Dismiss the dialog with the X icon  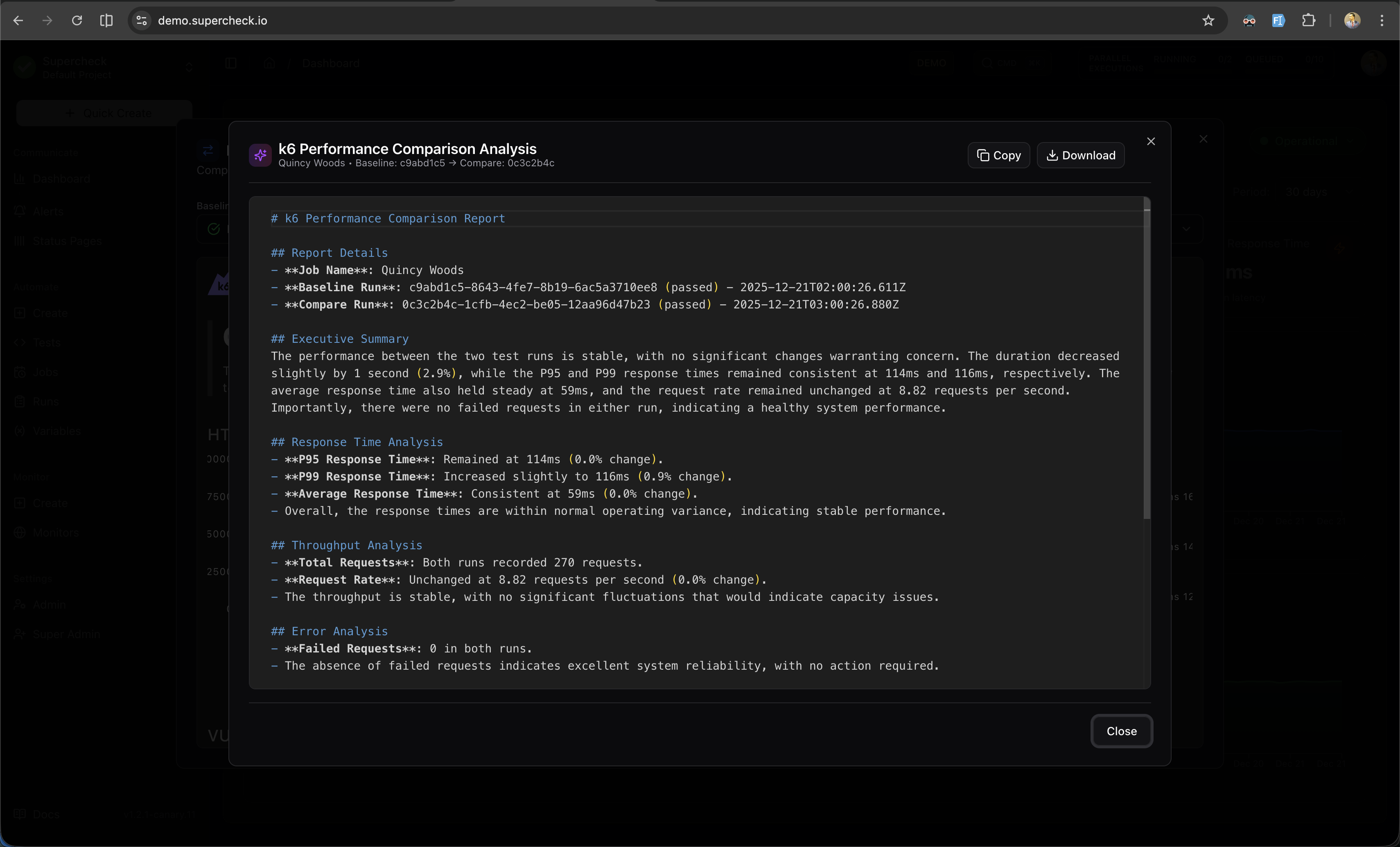click(1151, 142)
